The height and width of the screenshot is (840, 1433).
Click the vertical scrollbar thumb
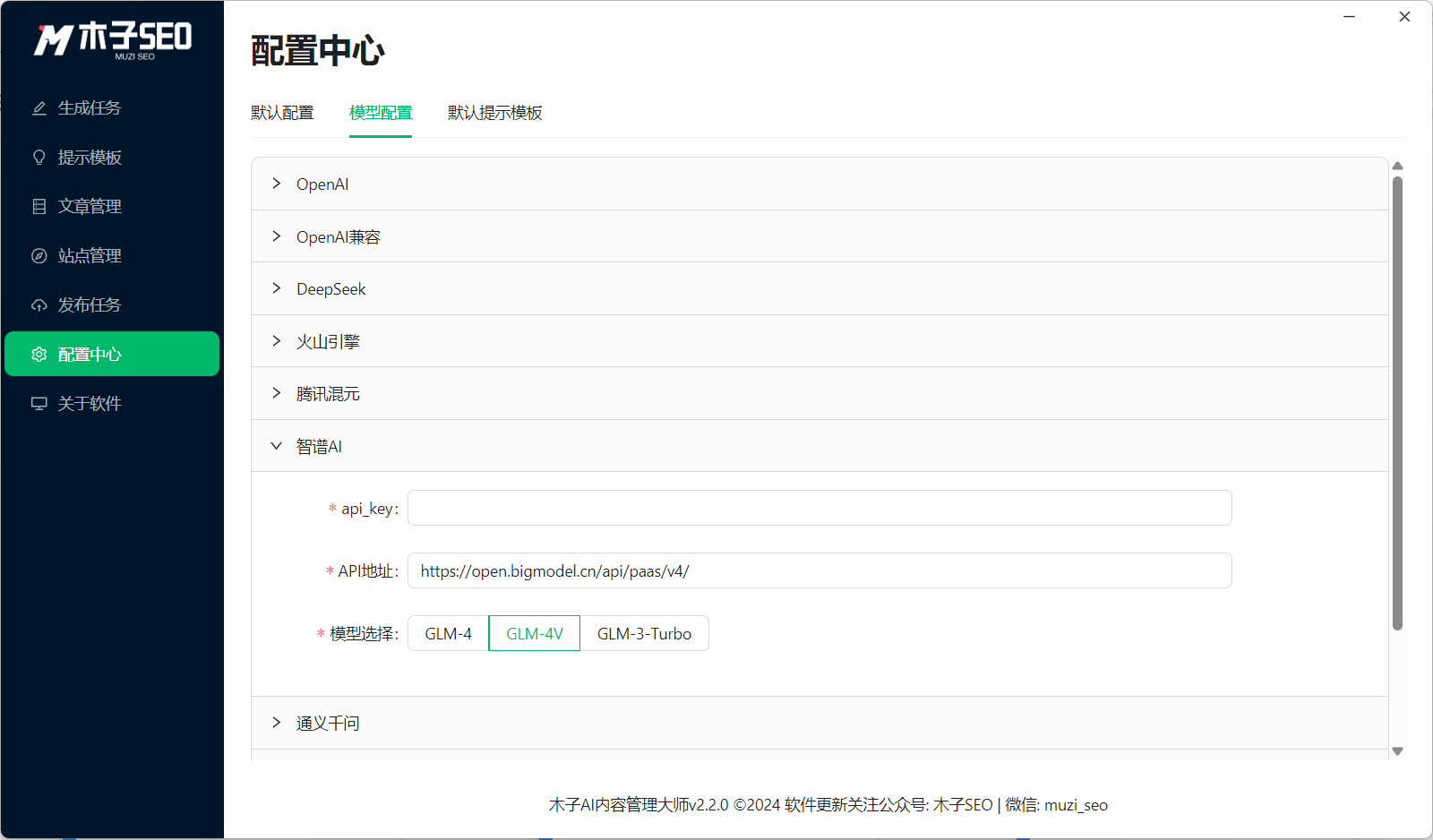click(x=1397, y=403)
